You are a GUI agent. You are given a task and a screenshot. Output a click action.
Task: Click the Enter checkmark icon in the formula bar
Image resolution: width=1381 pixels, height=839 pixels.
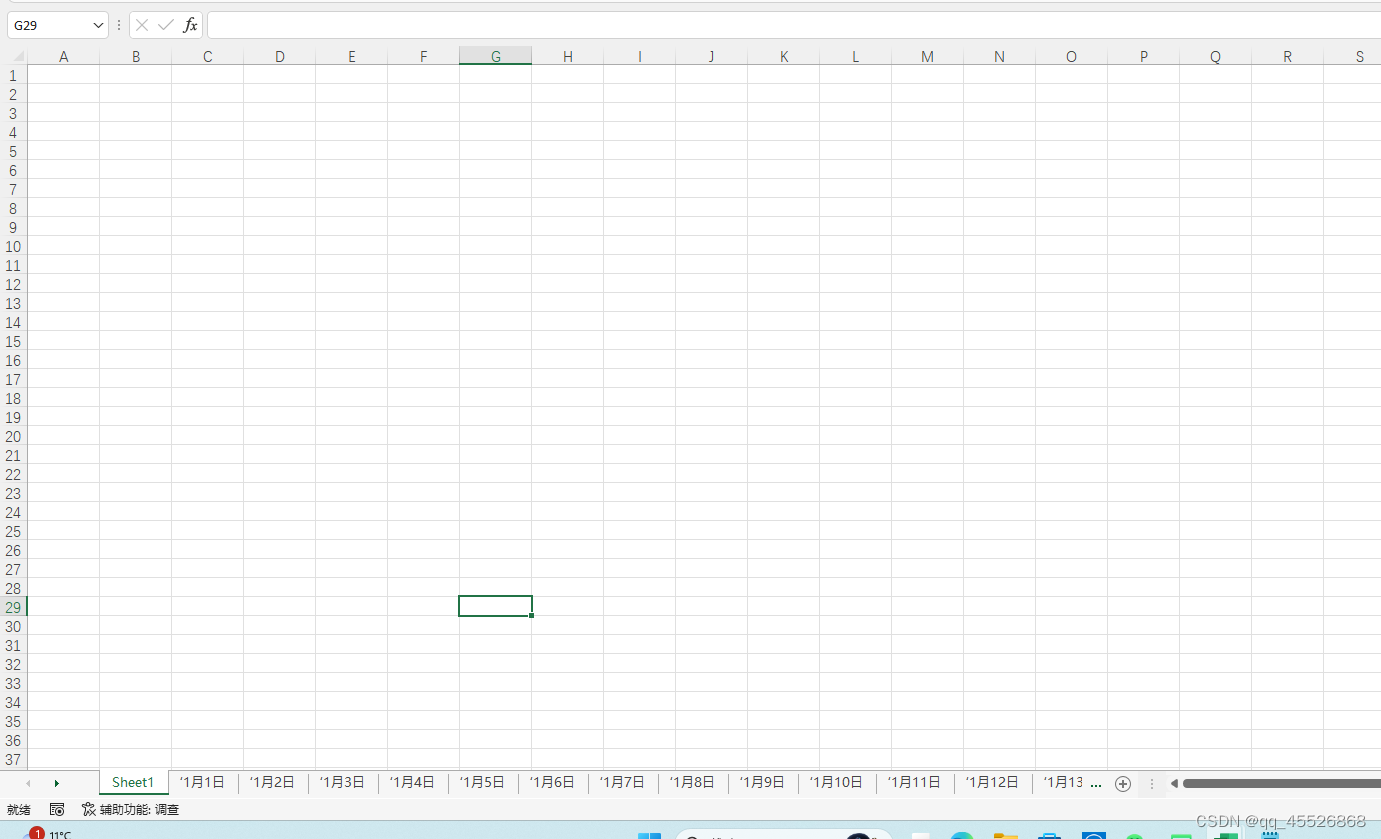165,25
